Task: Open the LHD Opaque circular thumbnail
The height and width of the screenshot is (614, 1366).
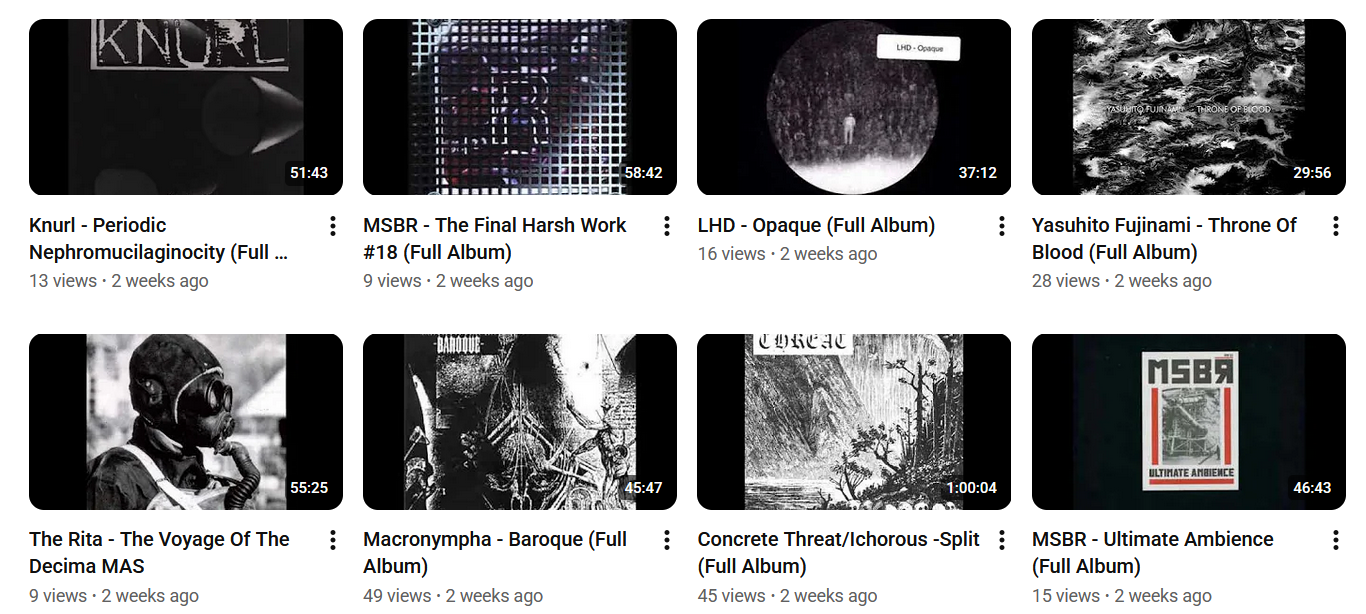Action: click(x=854, y=107)
